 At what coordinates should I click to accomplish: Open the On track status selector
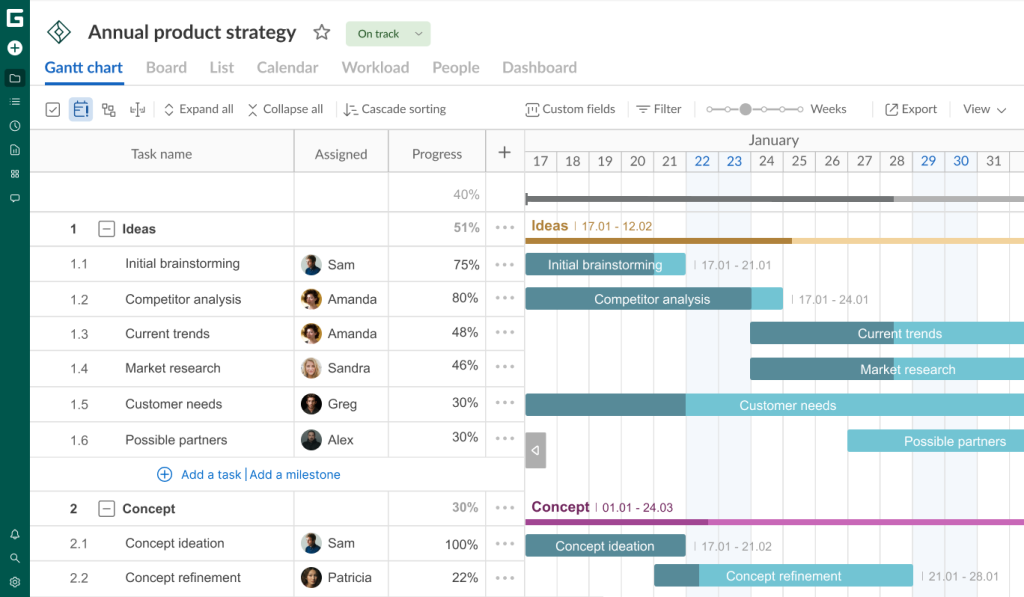387,33
